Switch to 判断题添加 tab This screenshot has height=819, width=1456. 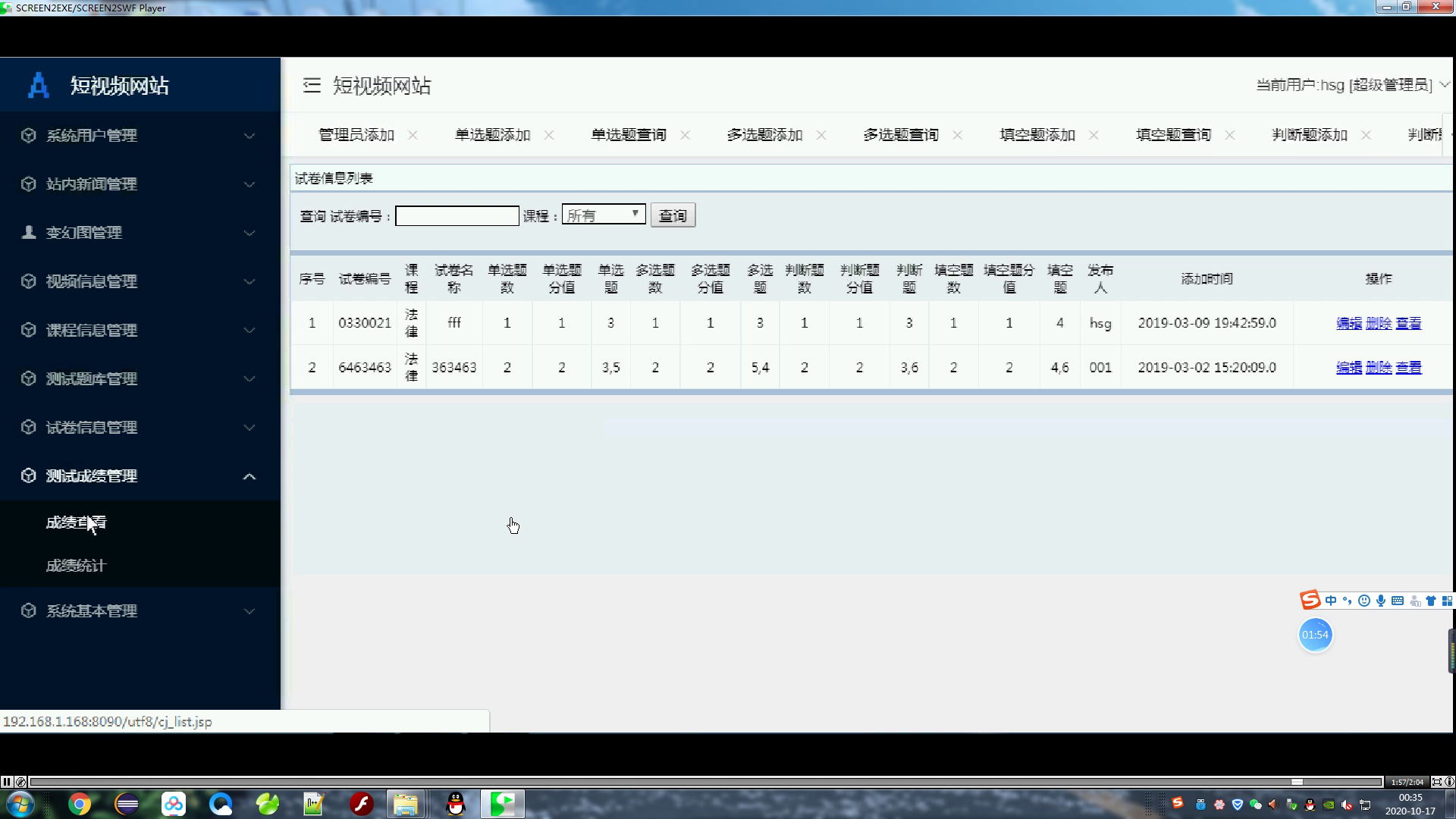tap(1310, 135)
